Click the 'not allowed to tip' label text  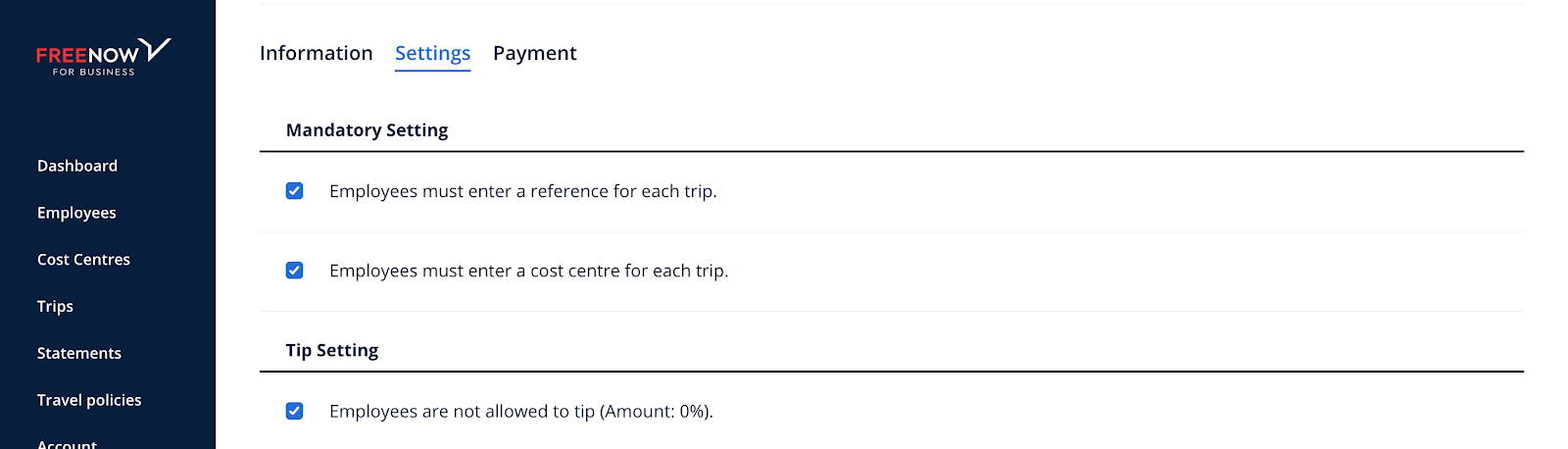point(521,411)
